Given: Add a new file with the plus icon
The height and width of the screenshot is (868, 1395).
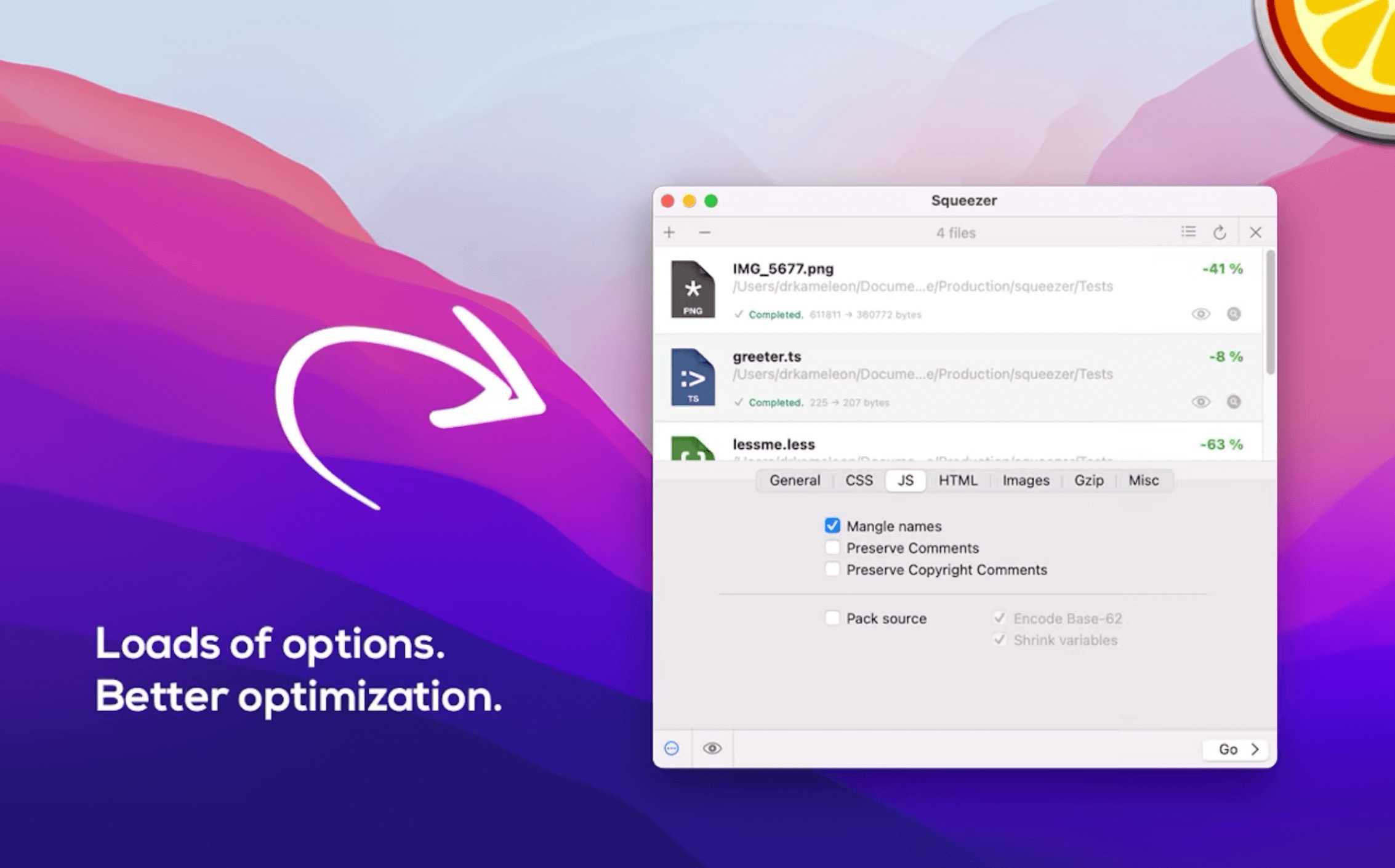Looking at the screenshot, I should [x=669, y=232].
